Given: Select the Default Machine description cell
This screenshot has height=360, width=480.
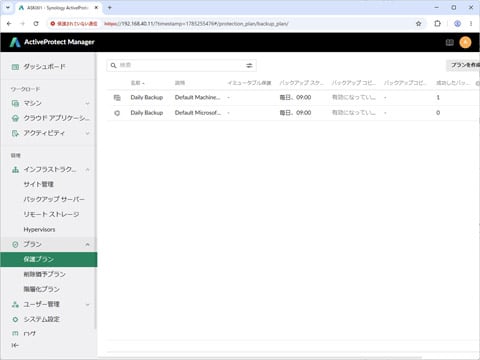Looking at the screenshot, I should point(197,98).
